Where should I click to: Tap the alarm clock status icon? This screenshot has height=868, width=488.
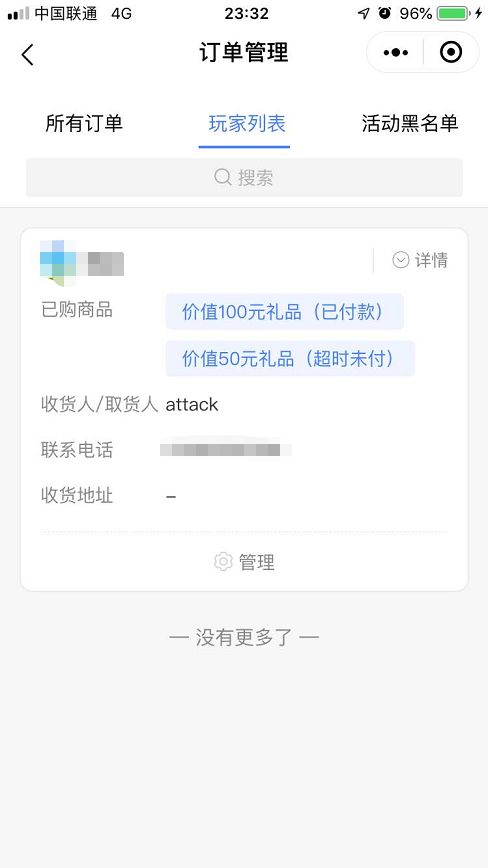coord(385,13)
